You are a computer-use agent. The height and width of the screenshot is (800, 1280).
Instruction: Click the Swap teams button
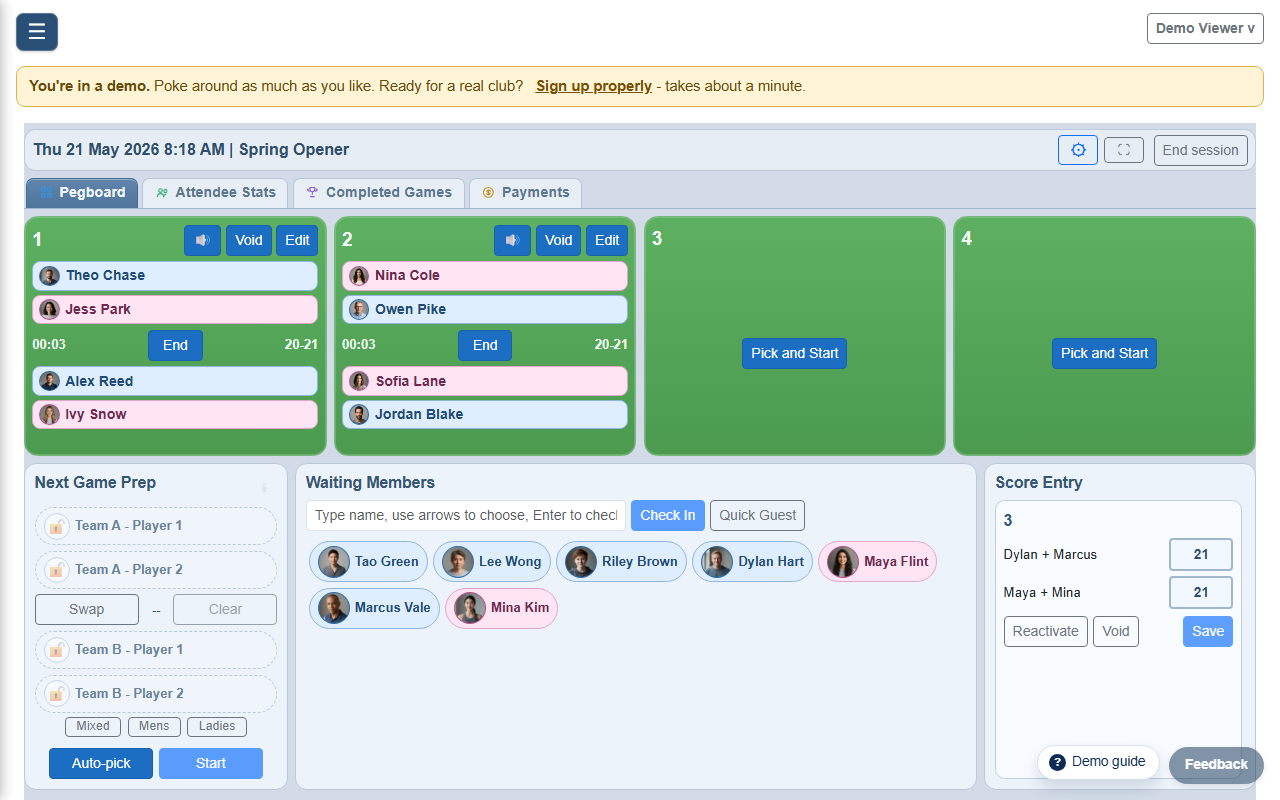(87, 609)
